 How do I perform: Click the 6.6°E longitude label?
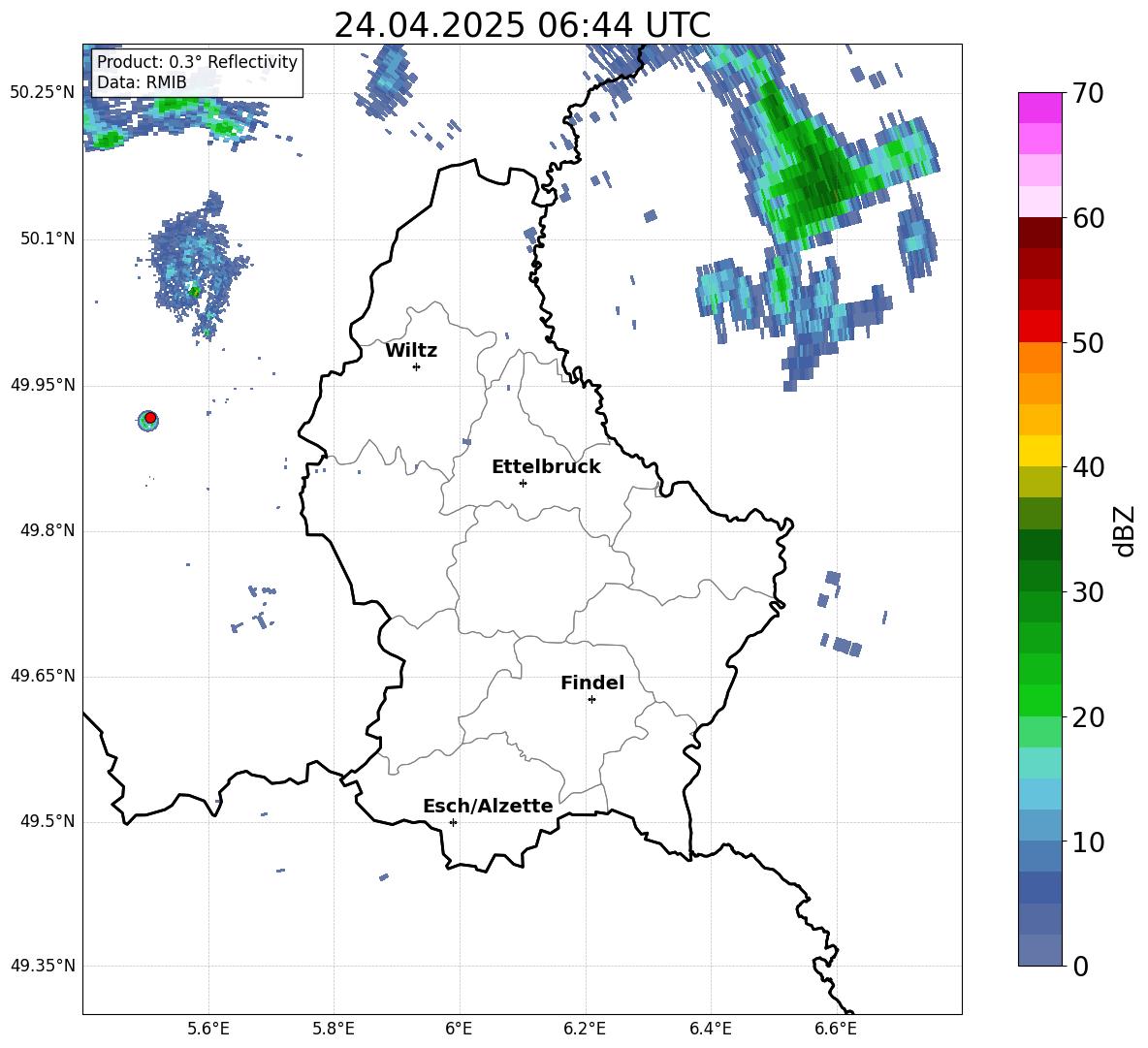[x=836, y=1030]
